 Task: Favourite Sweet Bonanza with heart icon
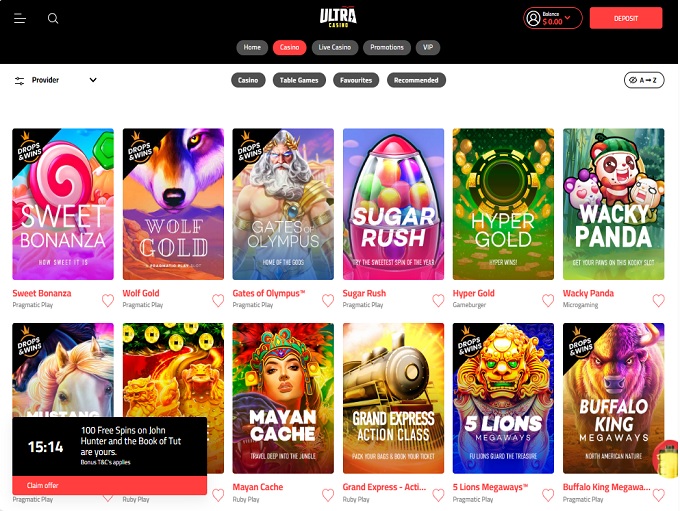[108, 300]
